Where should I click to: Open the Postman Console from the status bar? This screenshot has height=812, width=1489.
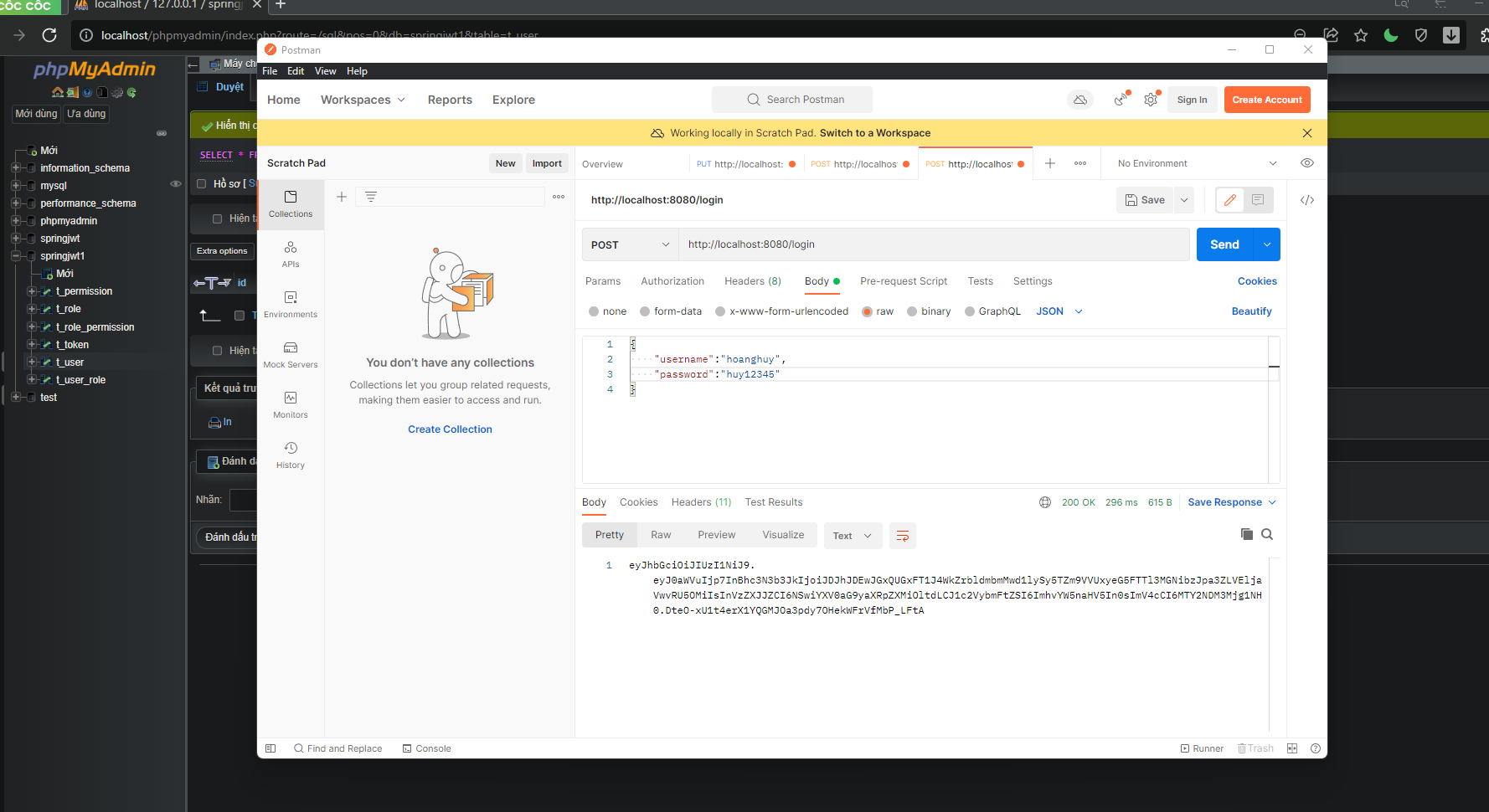pyautogui.click(x=426, y=748)
